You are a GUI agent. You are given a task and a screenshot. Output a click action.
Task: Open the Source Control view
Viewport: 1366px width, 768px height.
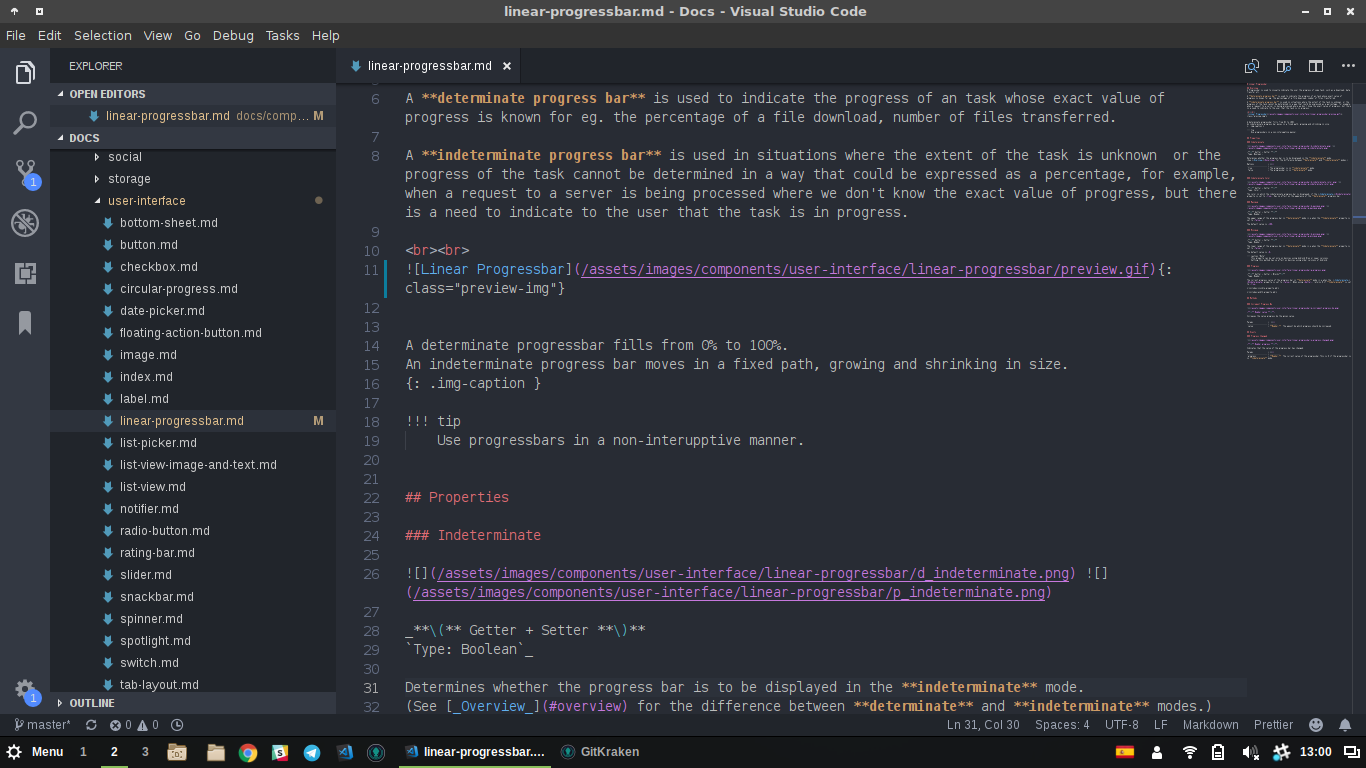click(x=24, y=172)
